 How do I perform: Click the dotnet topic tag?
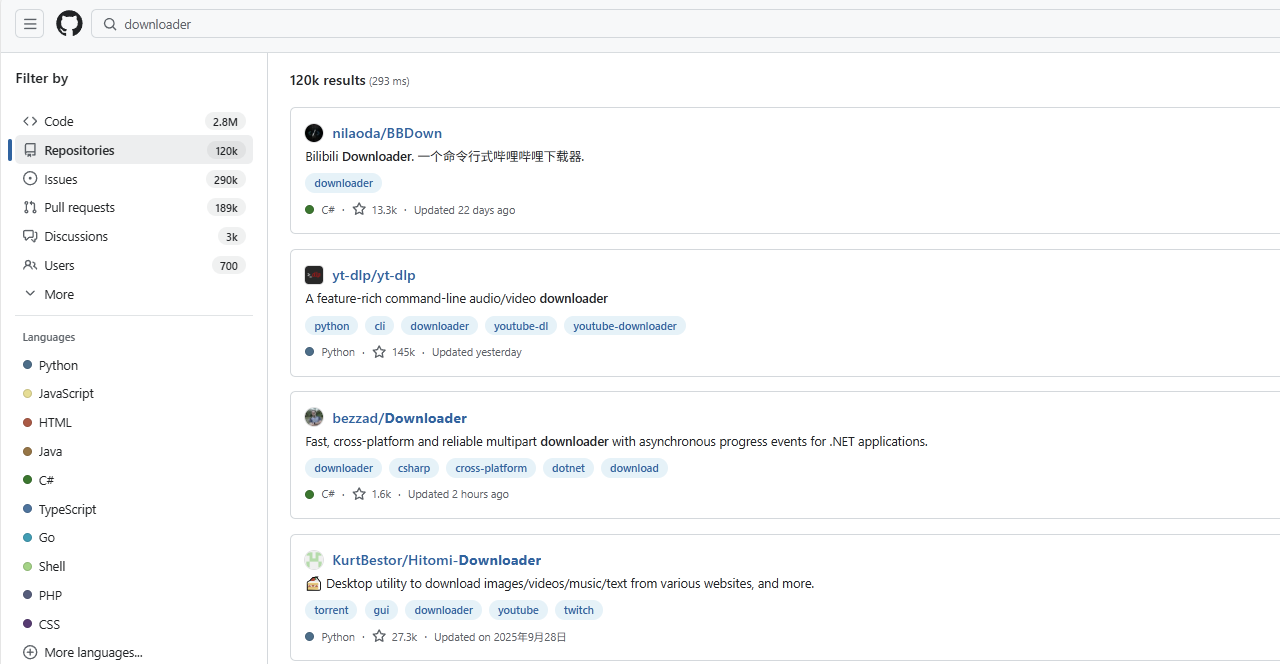[x=569, y=468]
